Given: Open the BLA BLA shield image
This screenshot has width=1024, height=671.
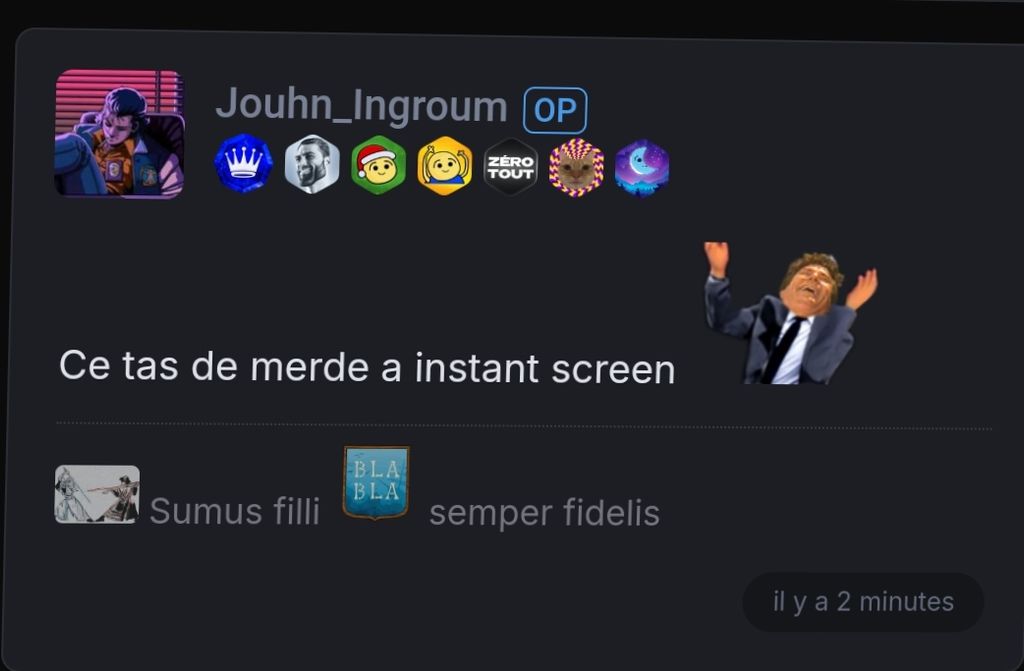Looking at the screenshot, I should (x=376, y=483).
